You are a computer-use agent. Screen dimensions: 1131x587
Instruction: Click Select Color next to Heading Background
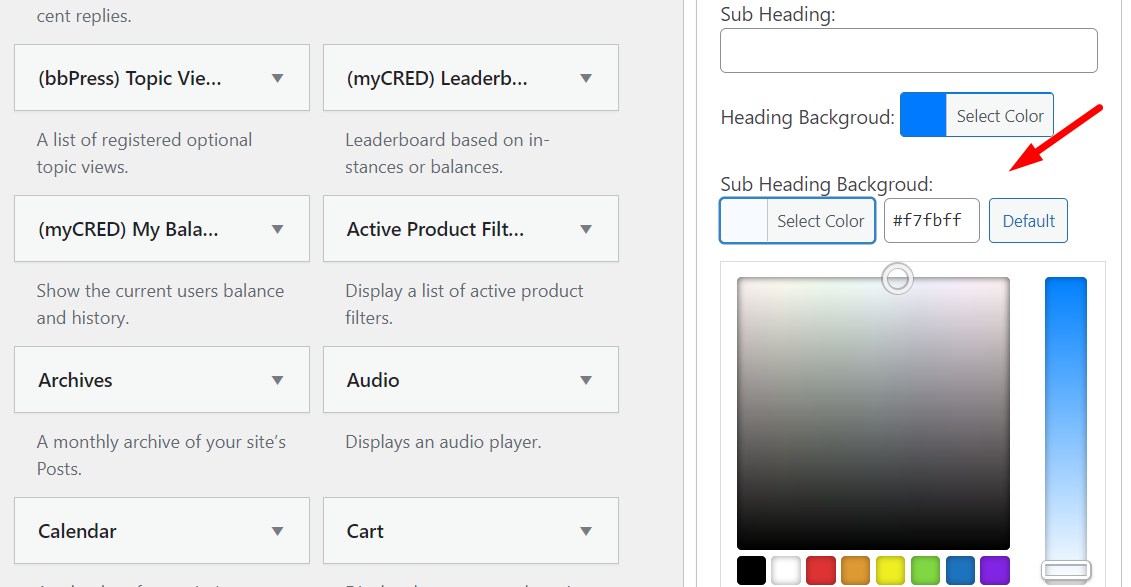point(999,115)
